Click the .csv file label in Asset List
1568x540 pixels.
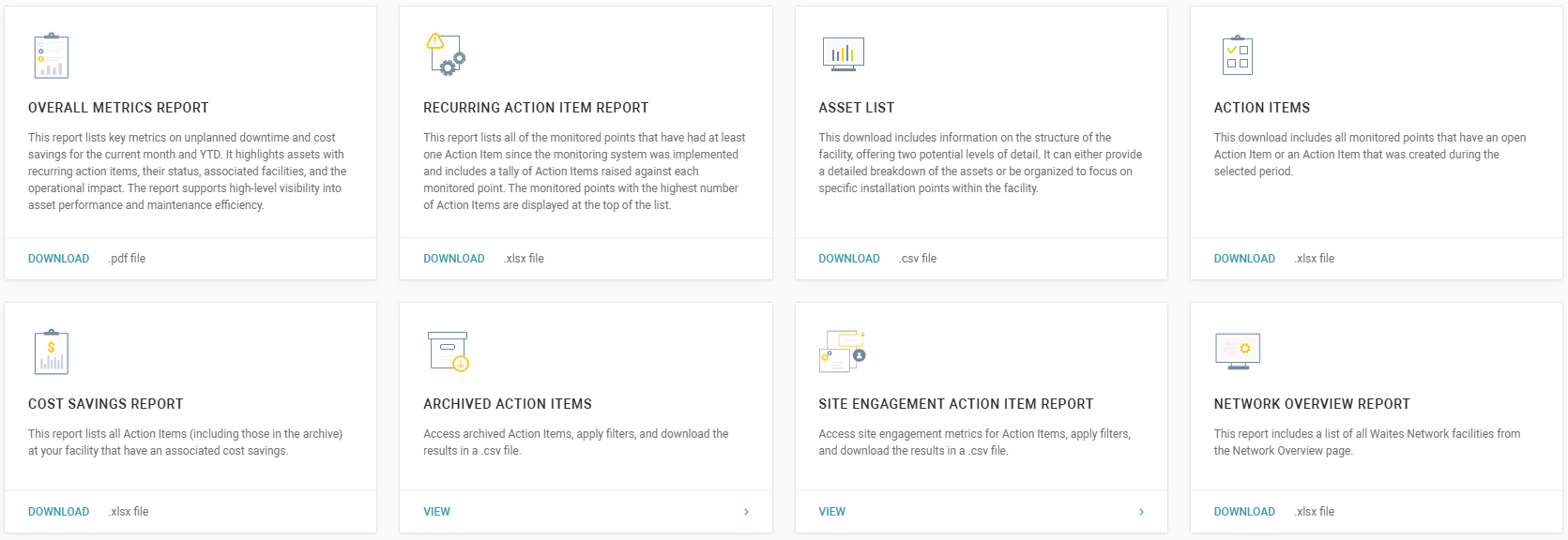pos(918,259)
